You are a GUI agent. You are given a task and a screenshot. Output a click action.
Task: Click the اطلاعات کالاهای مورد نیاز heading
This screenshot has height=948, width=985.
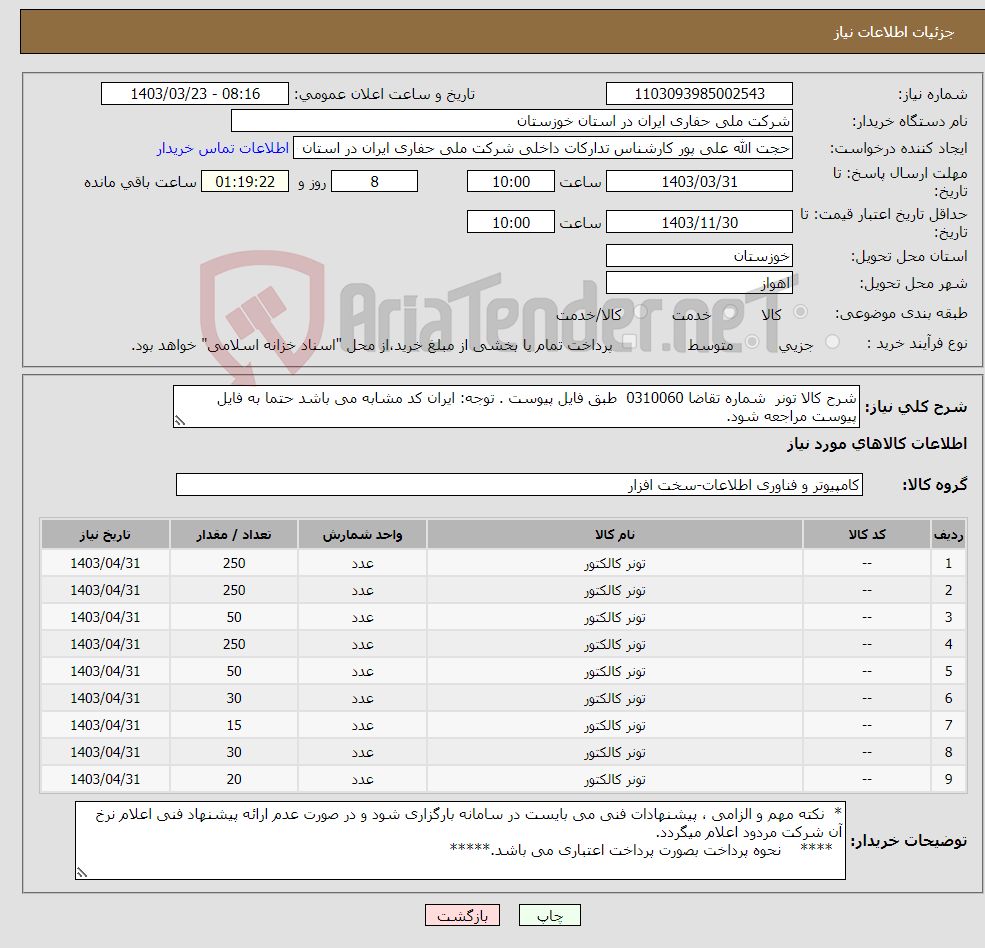point(876,444)
